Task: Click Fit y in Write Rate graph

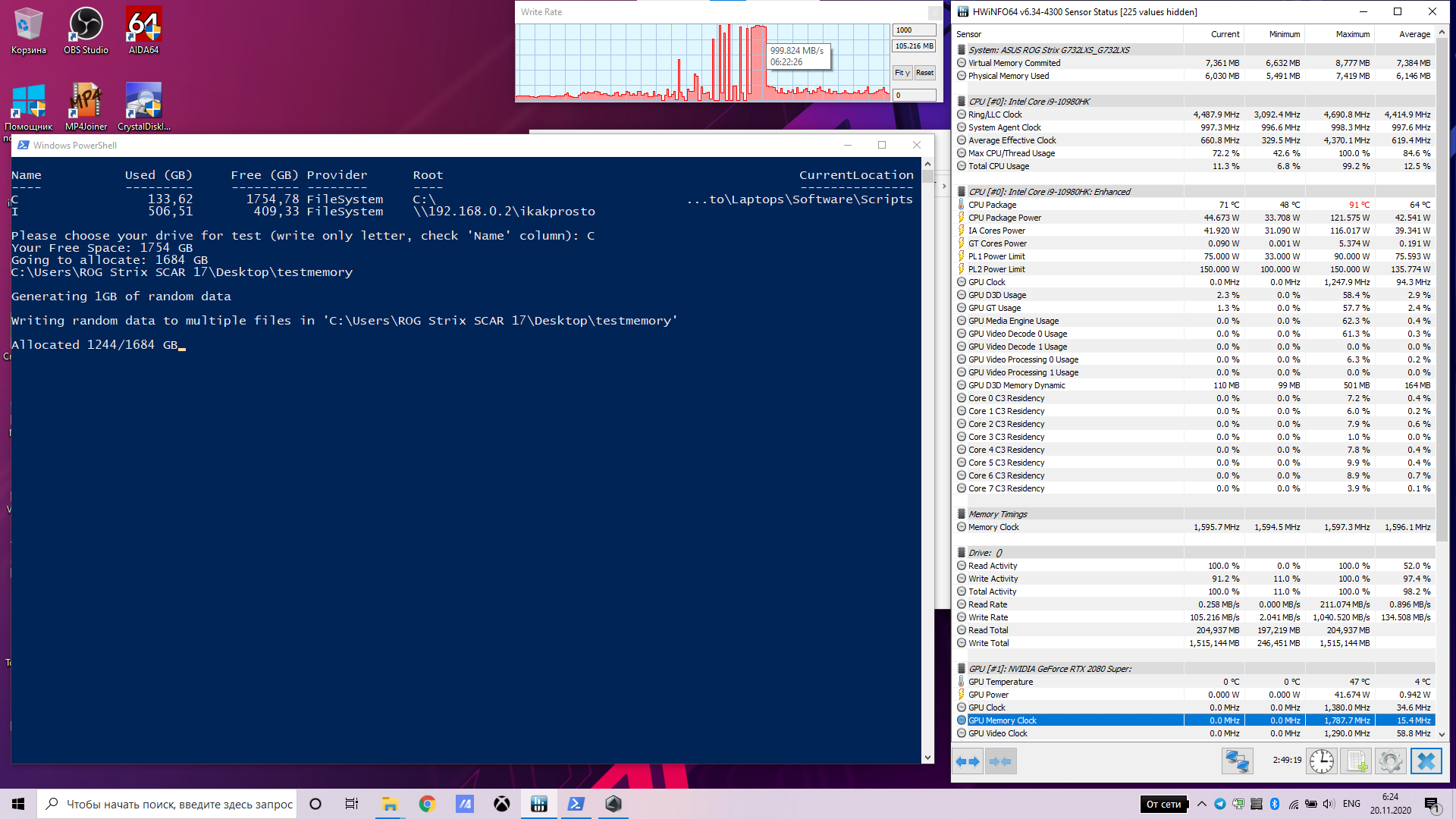Action: click(902, 73)
